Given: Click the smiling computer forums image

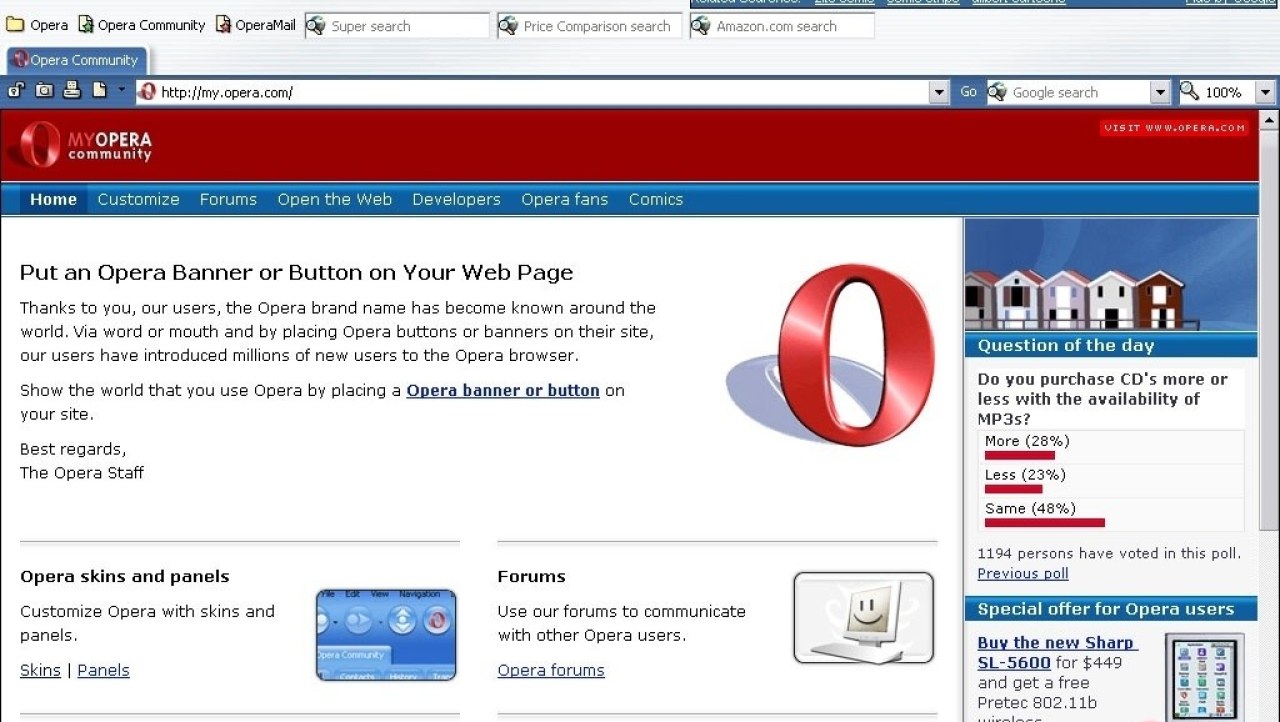Looking at the screenshot, I should [x=863, y=618].
